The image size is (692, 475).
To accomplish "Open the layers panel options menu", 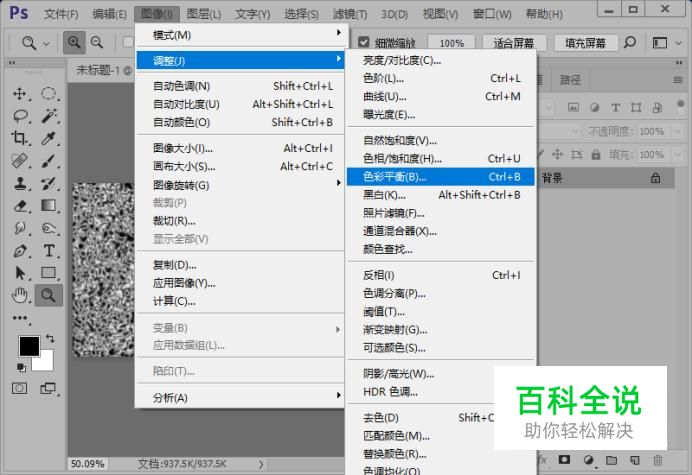I will click(678, 80).
